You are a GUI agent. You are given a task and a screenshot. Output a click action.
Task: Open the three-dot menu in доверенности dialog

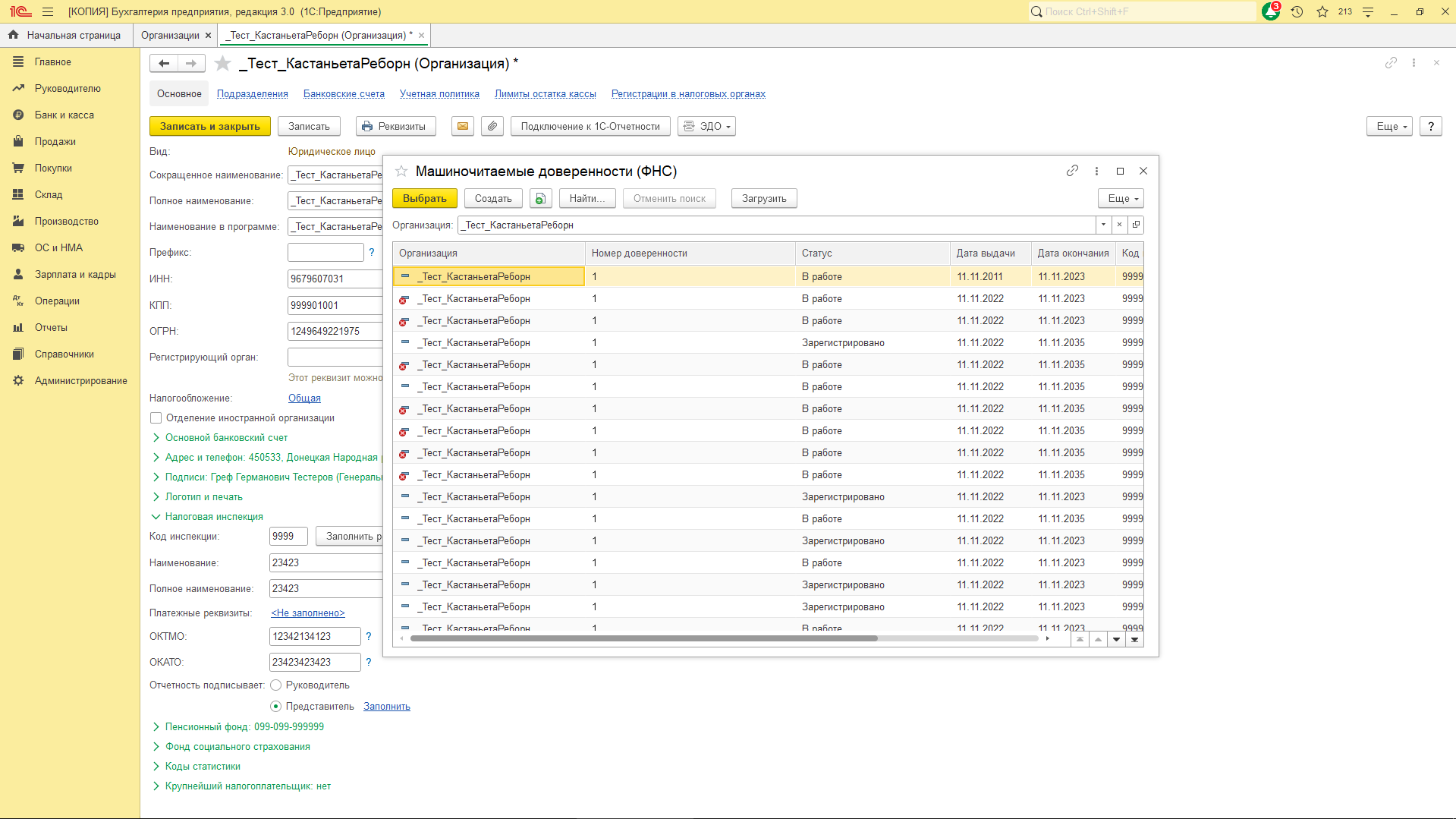(1096, 171)
